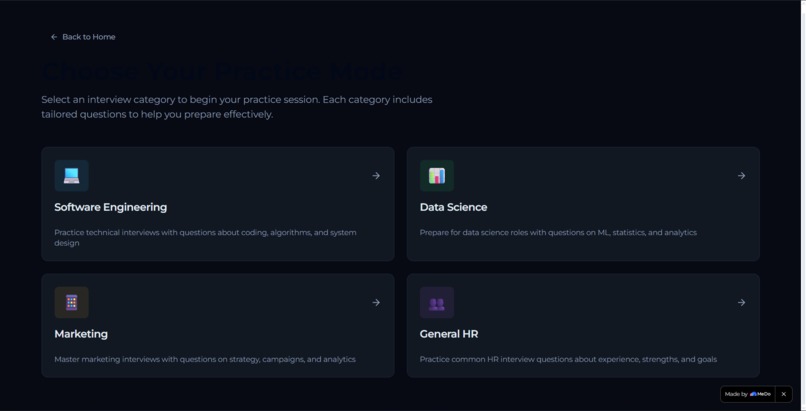The width and height of the screenshot is (806, 411).
Task: Click the General HR people icon
Action: 437,303
